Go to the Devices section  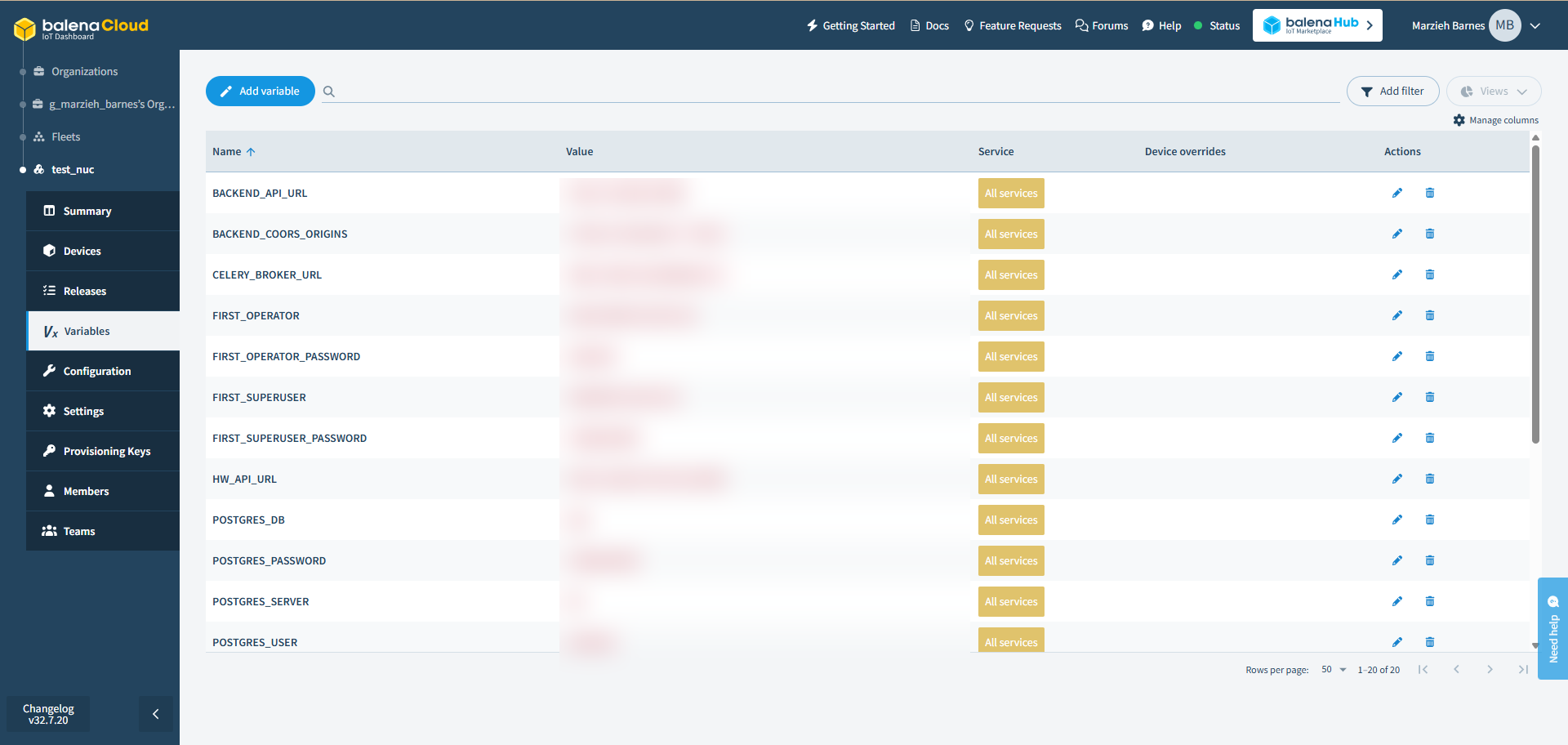point(103,251)
